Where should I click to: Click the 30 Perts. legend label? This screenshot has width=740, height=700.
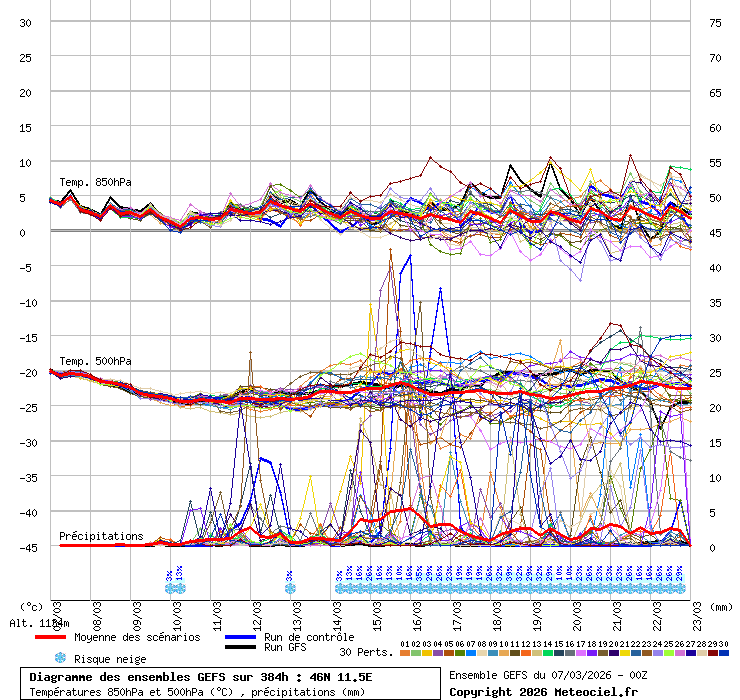click(x=366, y=652)
